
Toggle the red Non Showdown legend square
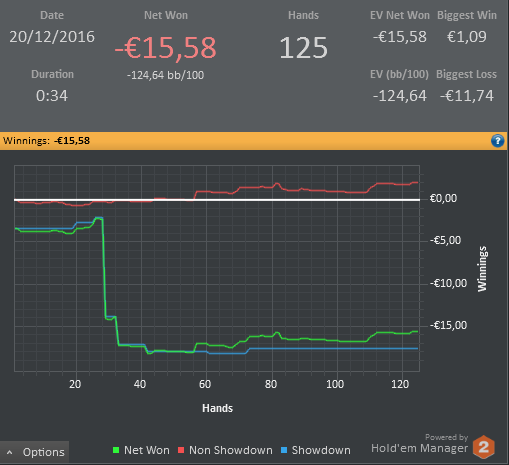click(181, 450)
